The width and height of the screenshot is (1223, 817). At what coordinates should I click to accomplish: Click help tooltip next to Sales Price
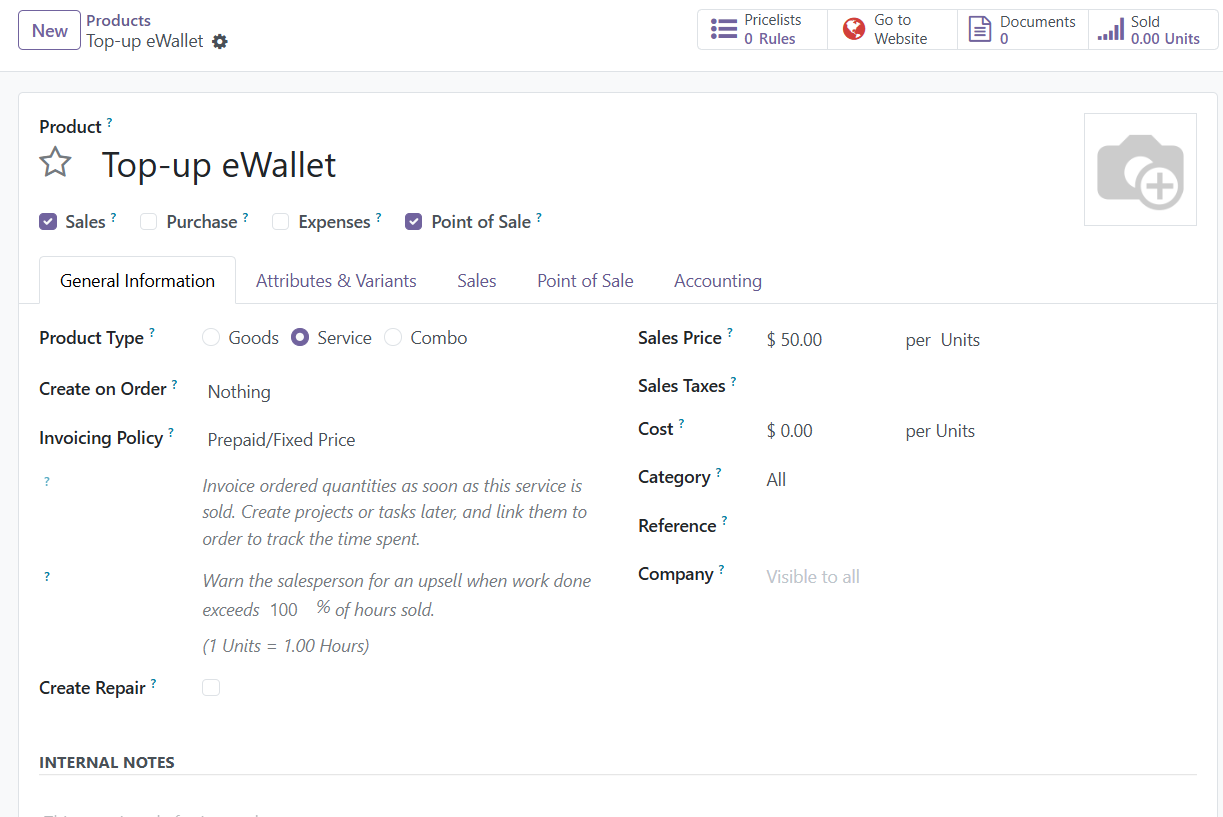[730, 333]
